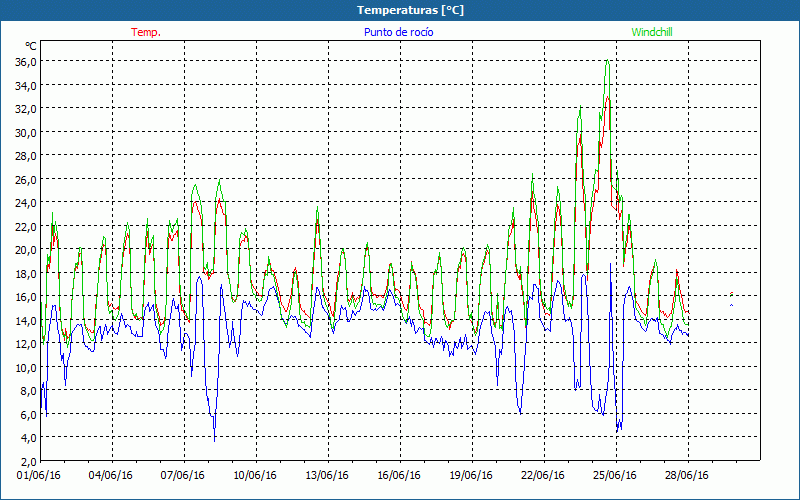The image size is (800, 500).
Task: Click the 28/06/16 date label
Action: tap(687, 475)
